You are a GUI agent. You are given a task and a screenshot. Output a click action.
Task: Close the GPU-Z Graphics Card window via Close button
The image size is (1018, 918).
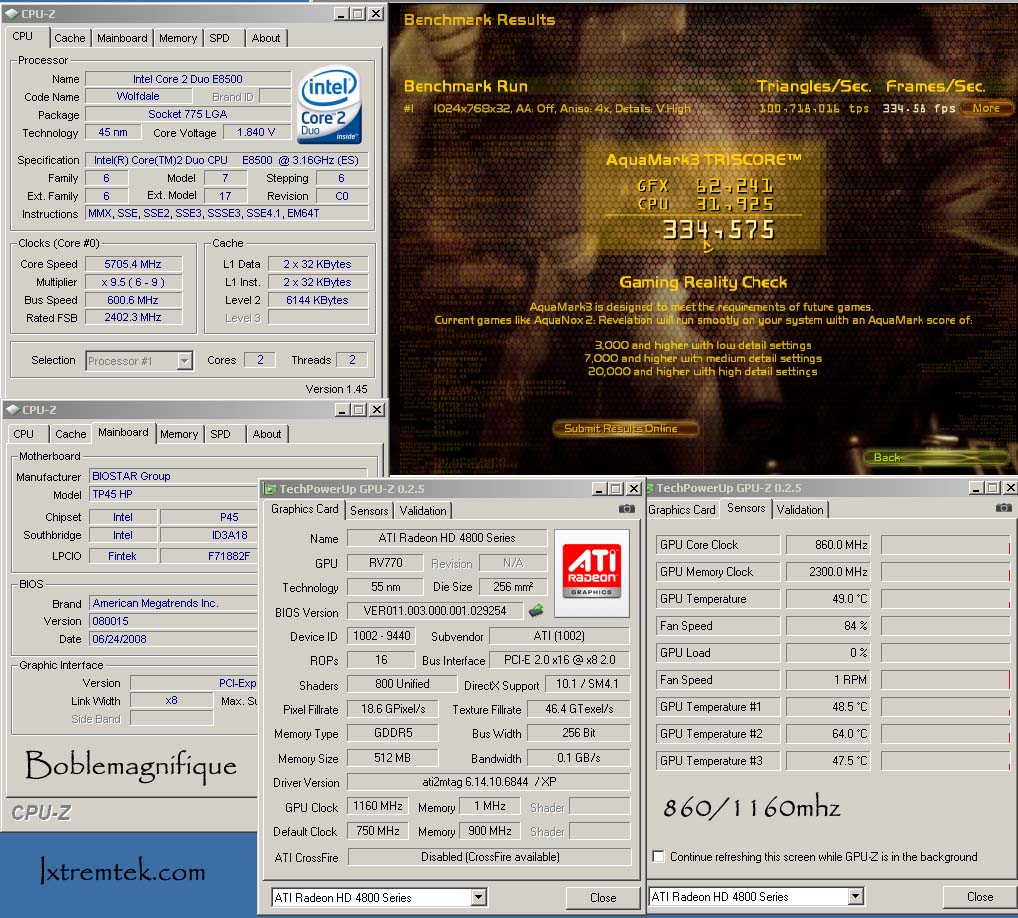(x=603, y=897)
